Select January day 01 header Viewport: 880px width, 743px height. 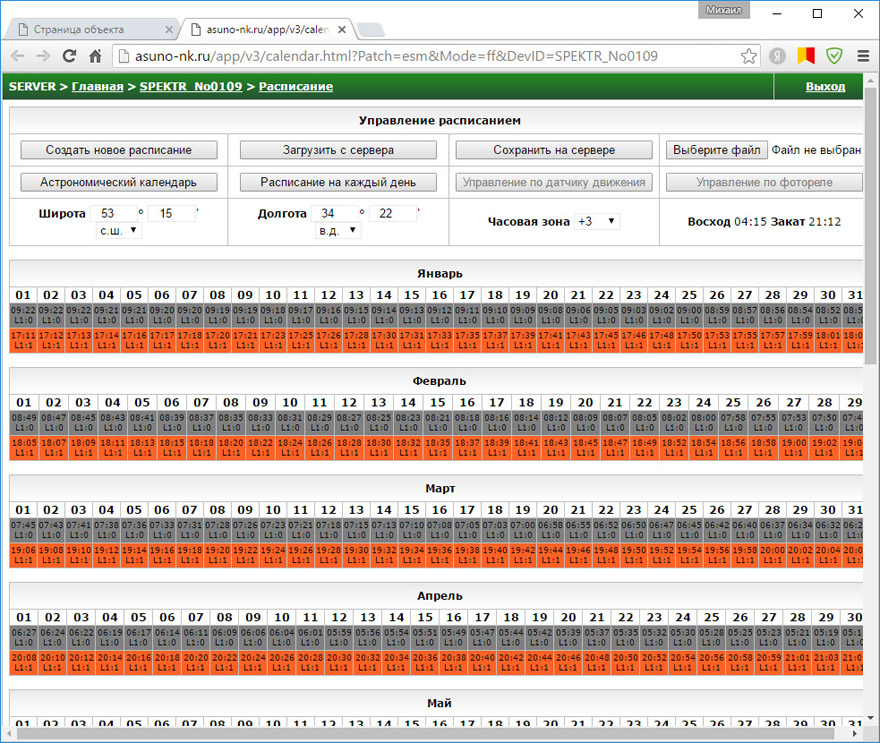(x=23, y=295)
